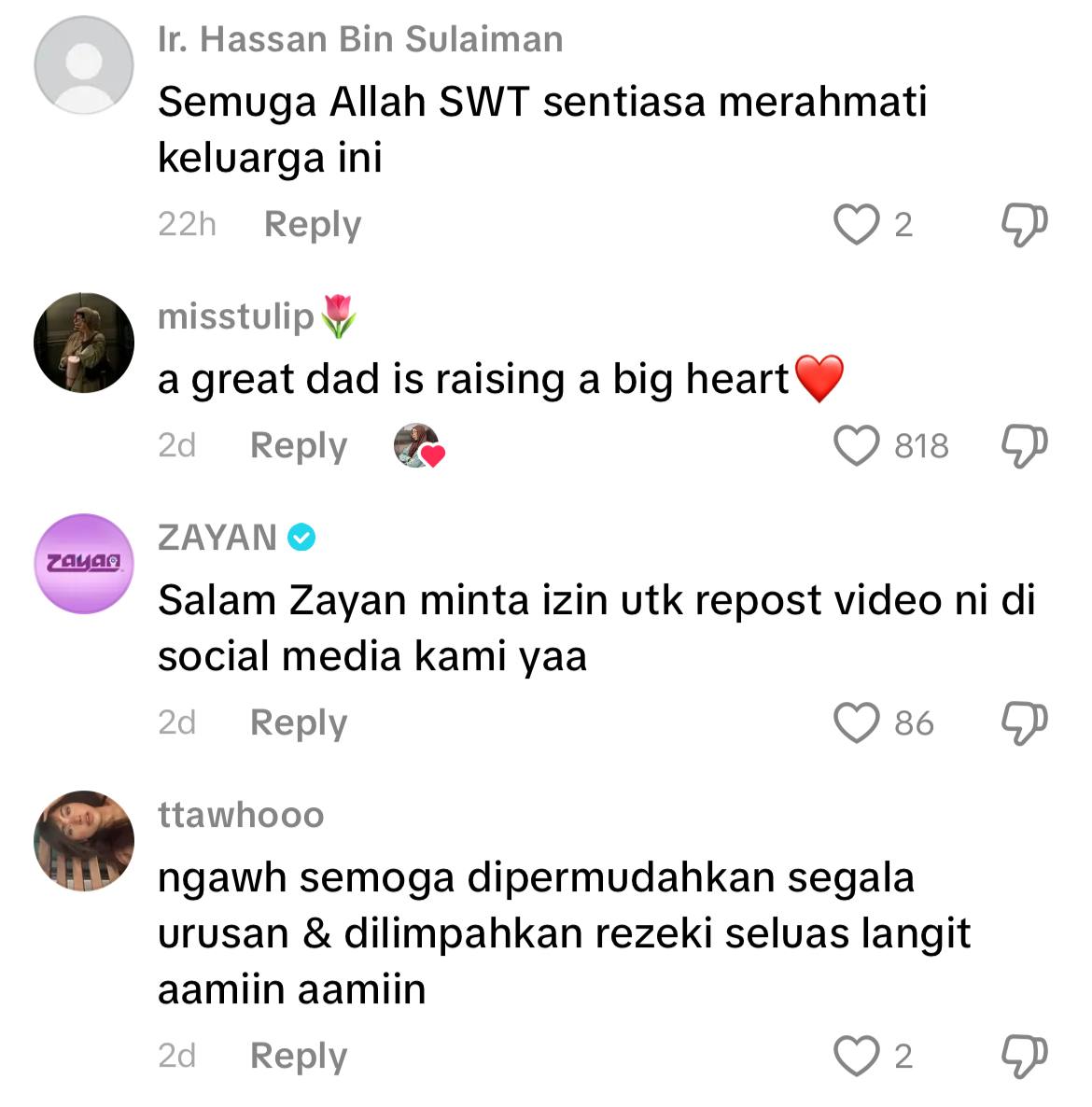This screenshot has width=1092, height=1107.
Task: Open the ttawhooo username link
Action: [x=241, y=815]
